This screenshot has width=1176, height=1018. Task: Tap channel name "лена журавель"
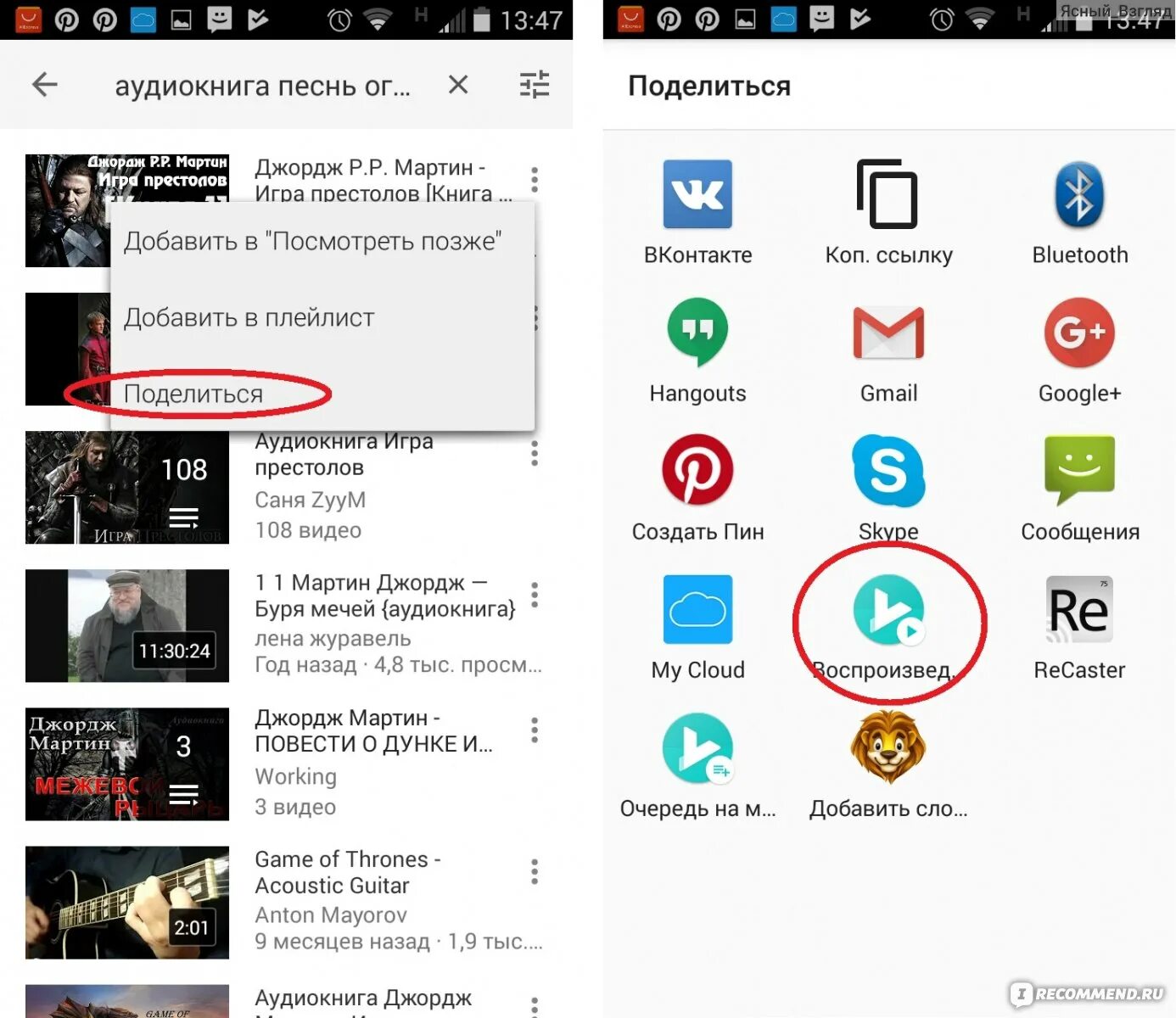[333, 638]
